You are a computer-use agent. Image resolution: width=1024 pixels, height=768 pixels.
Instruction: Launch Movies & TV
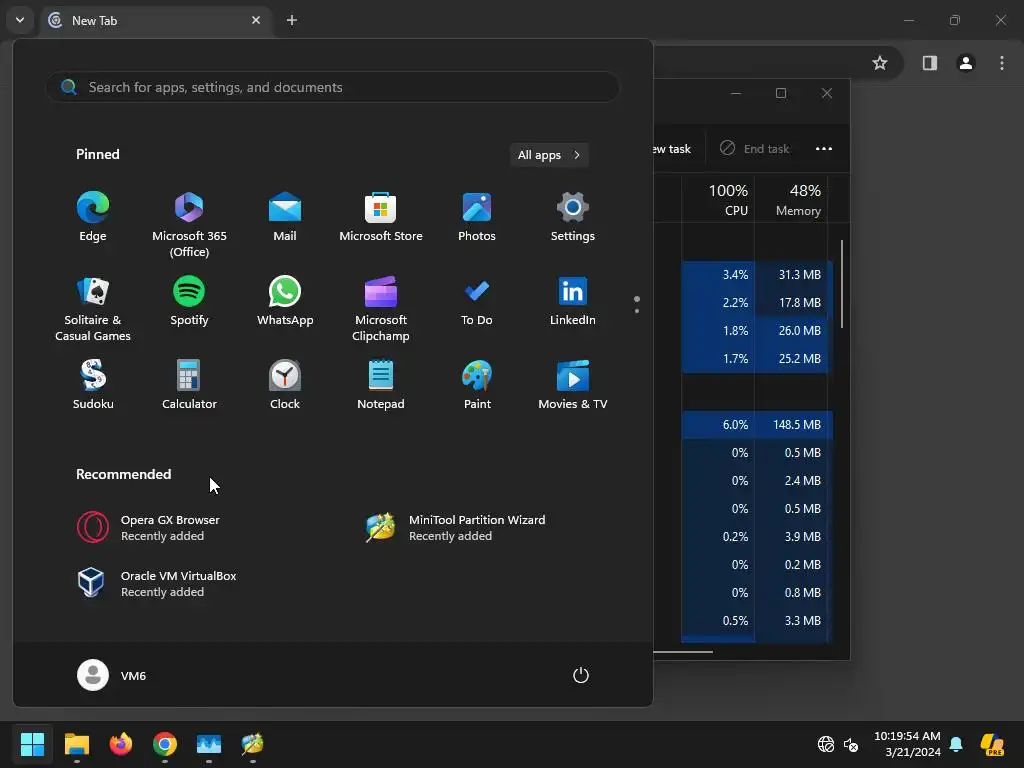coord(573,385)
